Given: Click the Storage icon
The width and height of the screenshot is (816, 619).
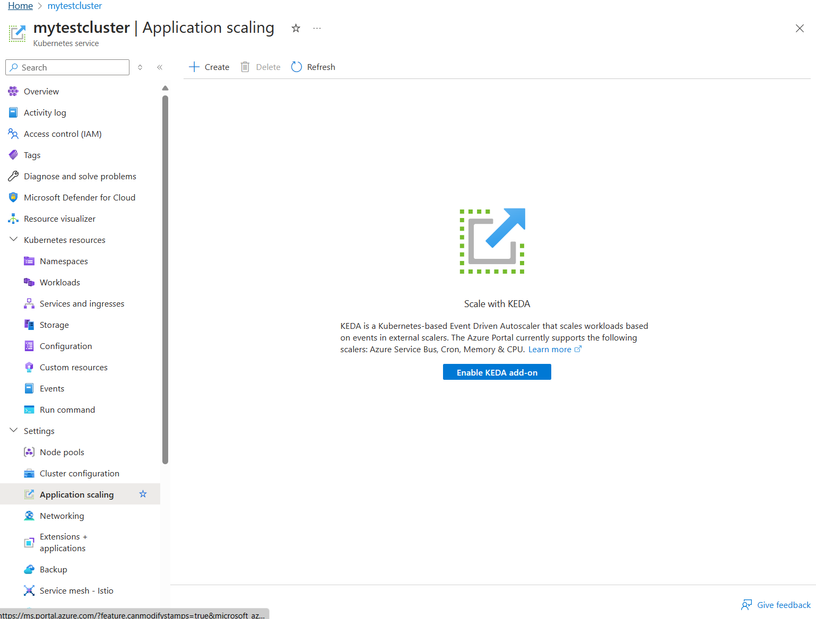Looking at the screenshot, I should click(29, 325).
